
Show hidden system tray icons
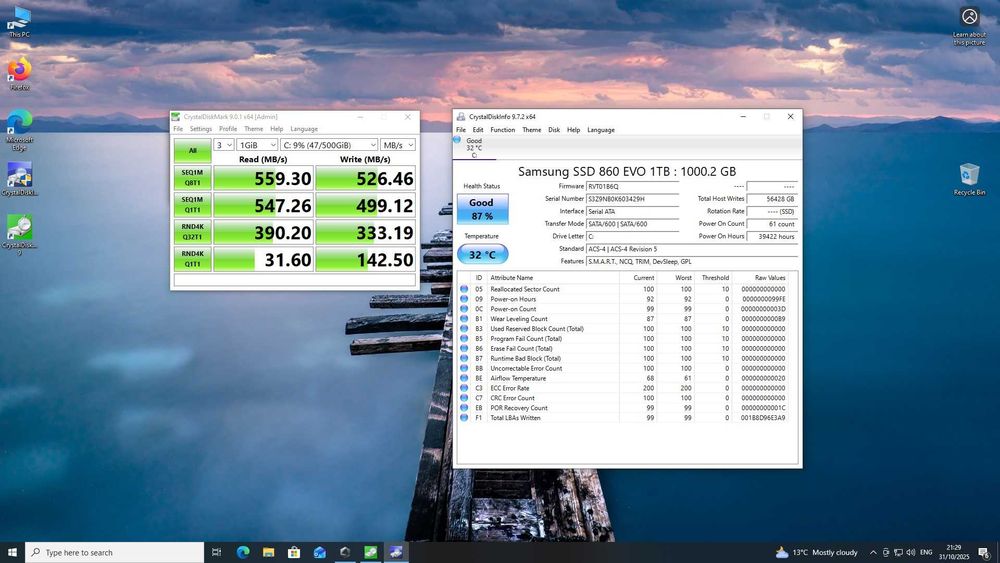click(873, 552)
